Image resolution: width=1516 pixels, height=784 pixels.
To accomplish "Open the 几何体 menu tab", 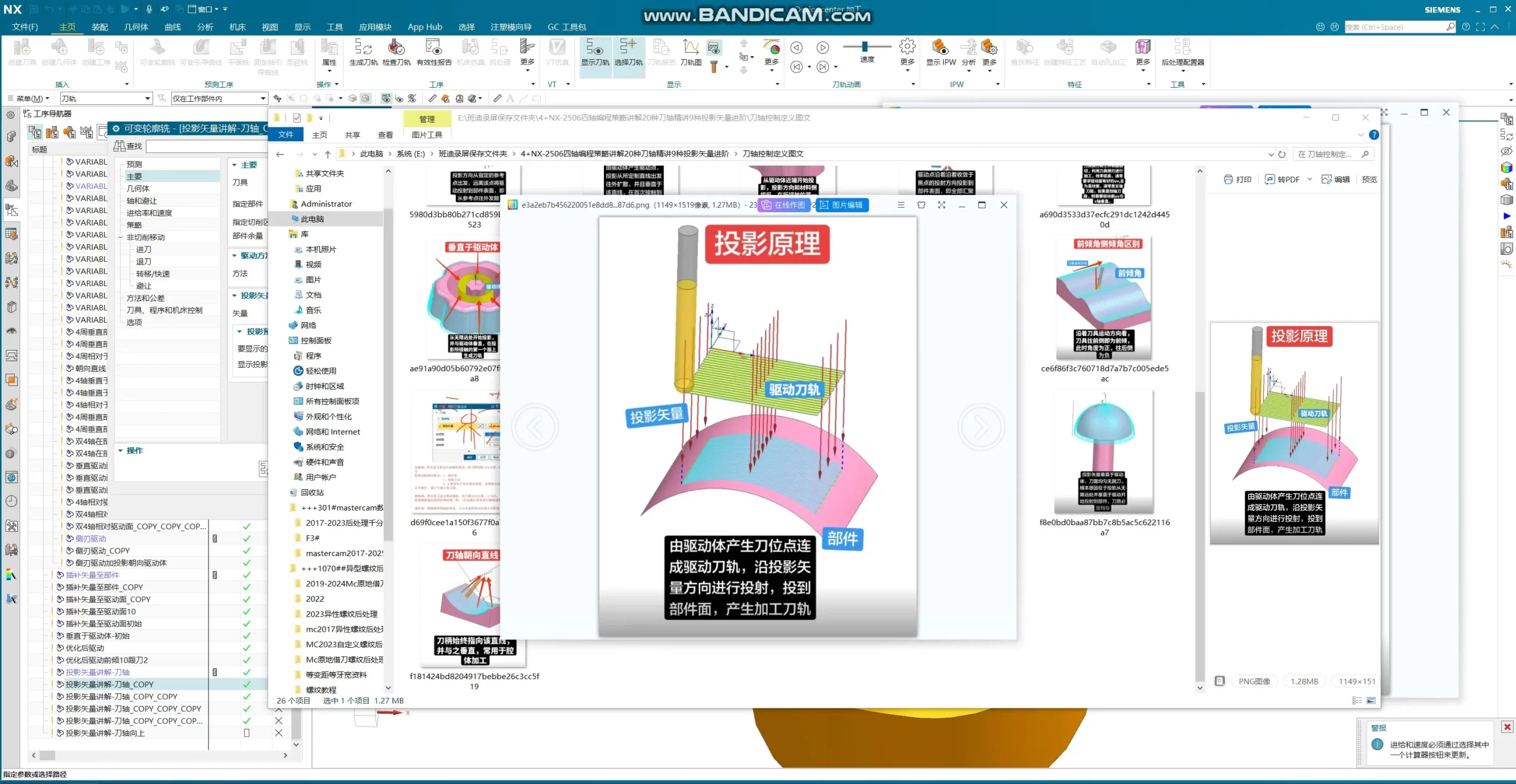I will [136, 27].
